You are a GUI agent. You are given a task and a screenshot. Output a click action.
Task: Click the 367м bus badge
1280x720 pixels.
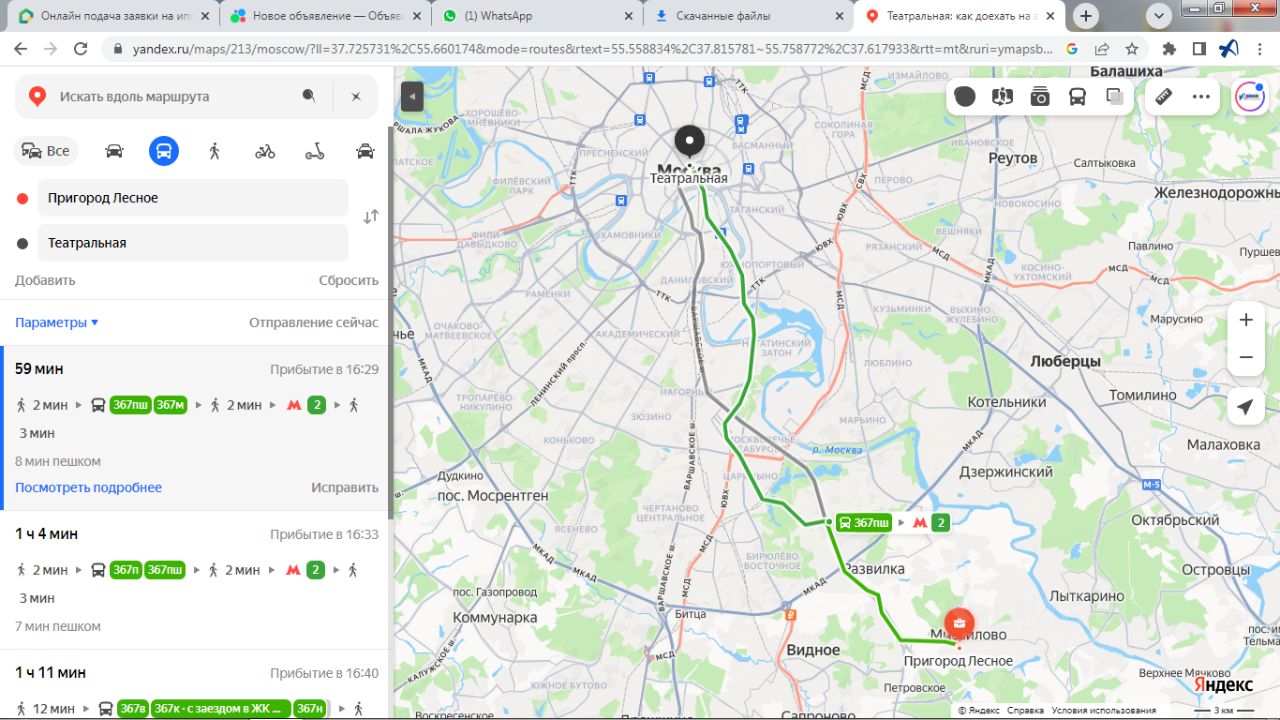pyautogui.click(x=170, y=405)
